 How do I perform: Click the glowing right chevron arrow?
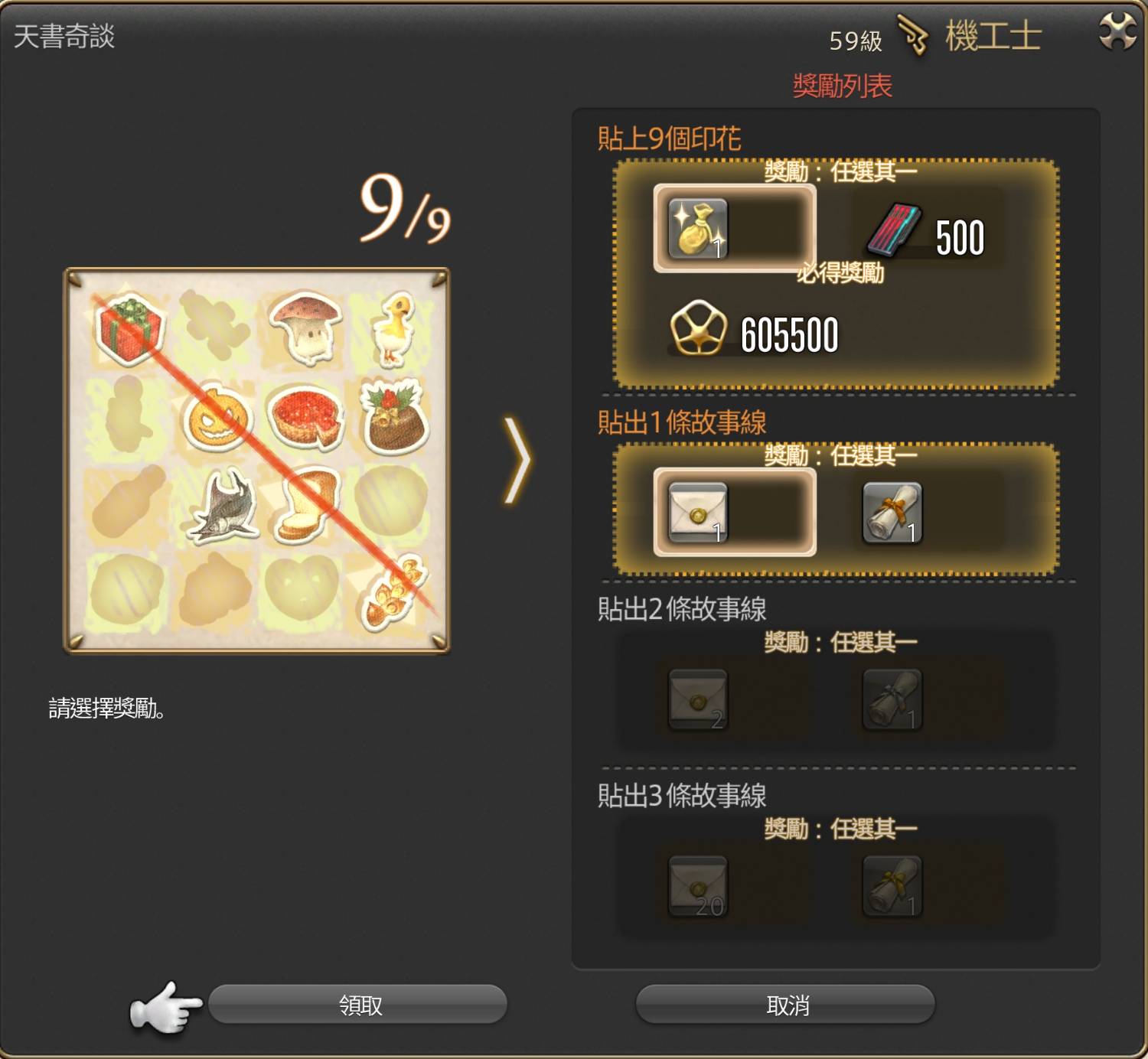click(x=517, y=460)
